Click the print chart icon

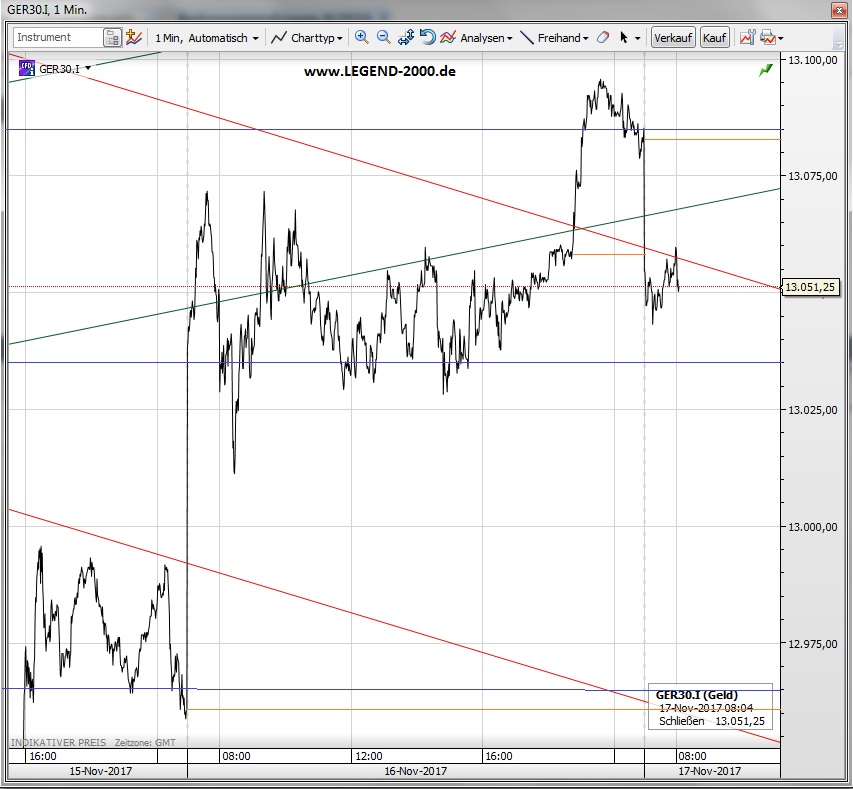tap(767, 38)
